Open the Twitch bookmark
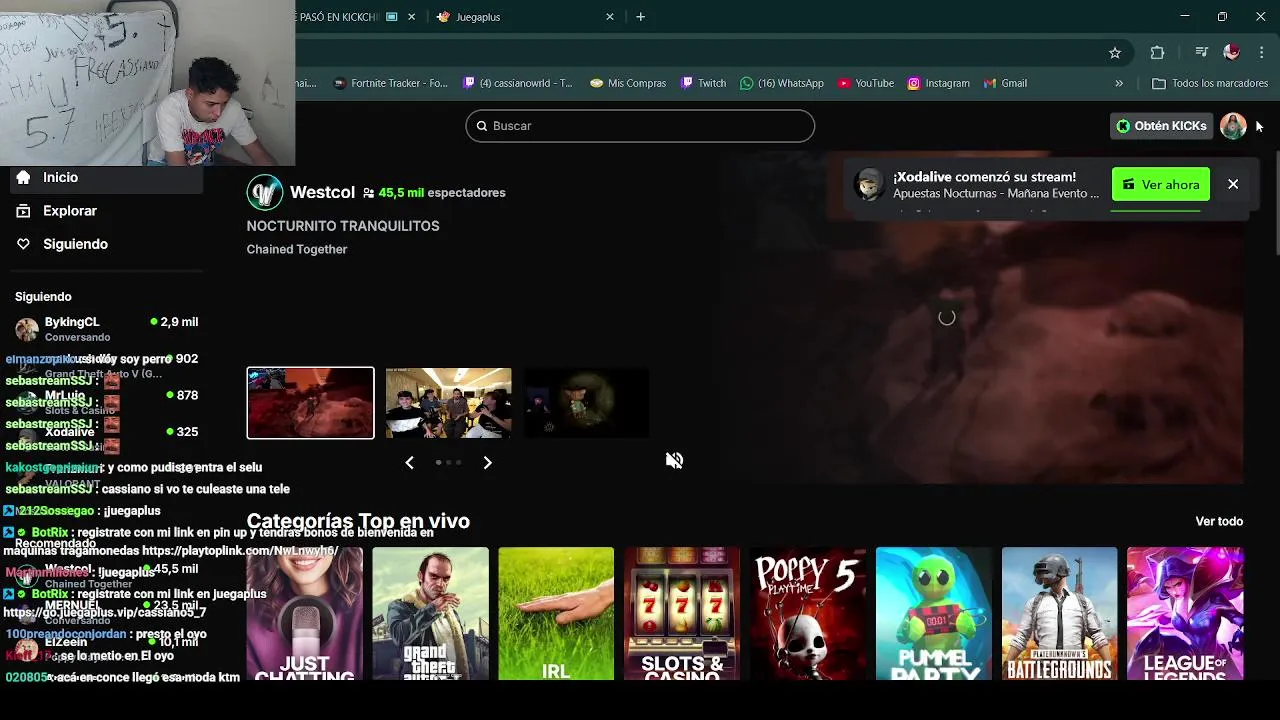Image resolution: width=1280 pixels, height=720 pixels. pos(703,84)
